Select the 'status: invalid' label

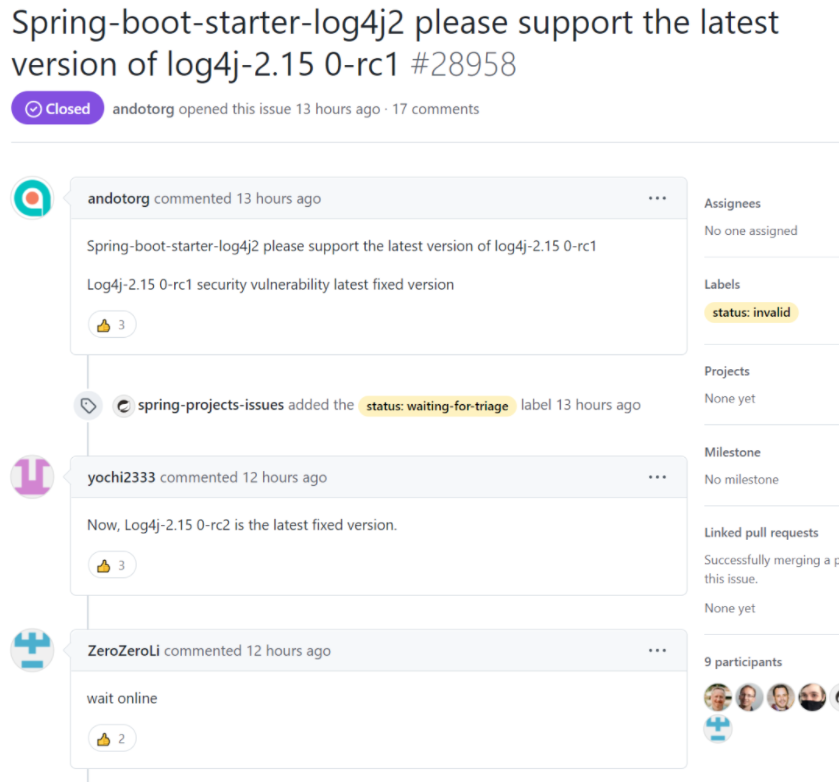click(751, 312)
